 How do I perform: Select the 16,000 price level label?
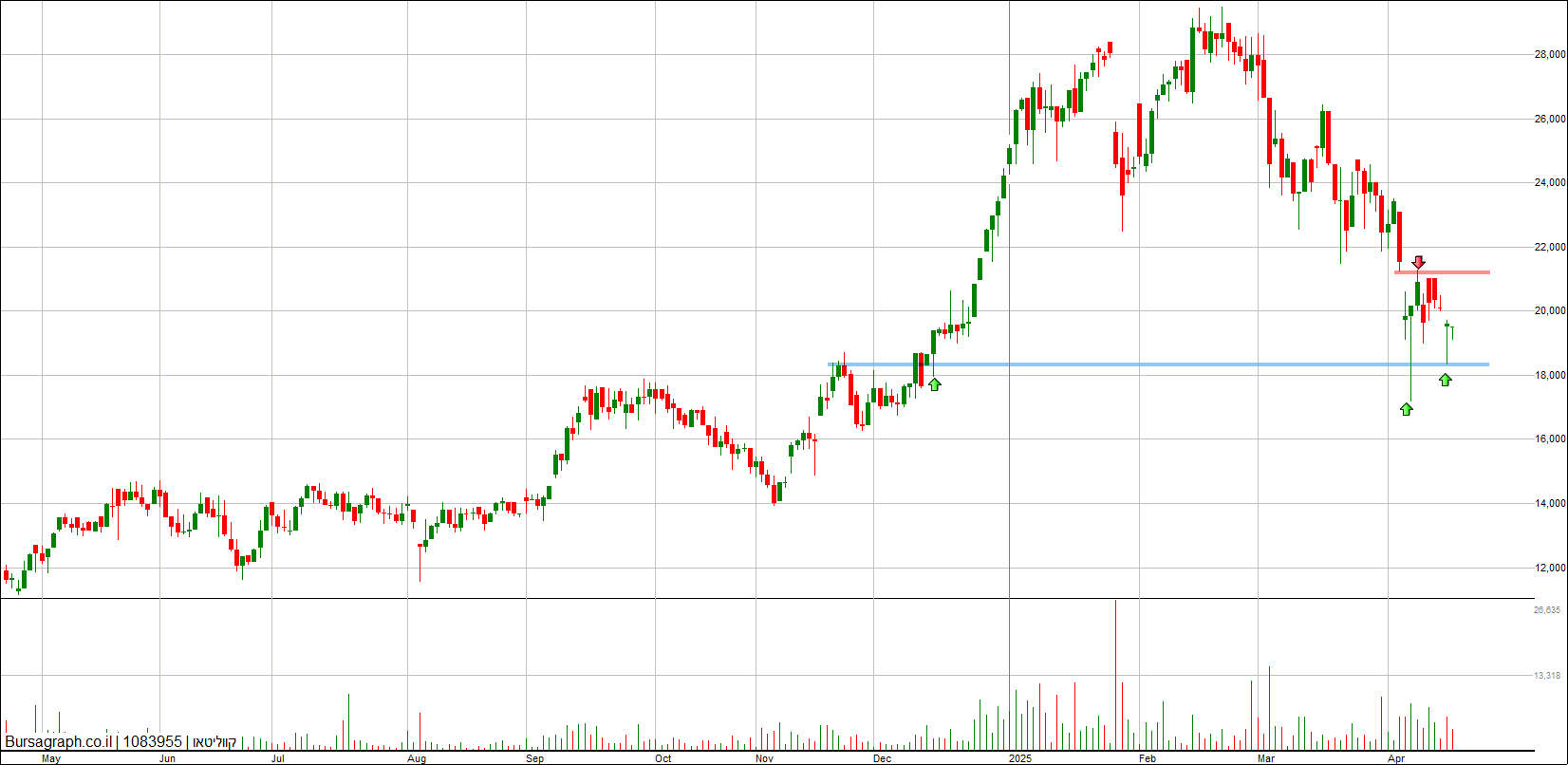pos(1549,439)
